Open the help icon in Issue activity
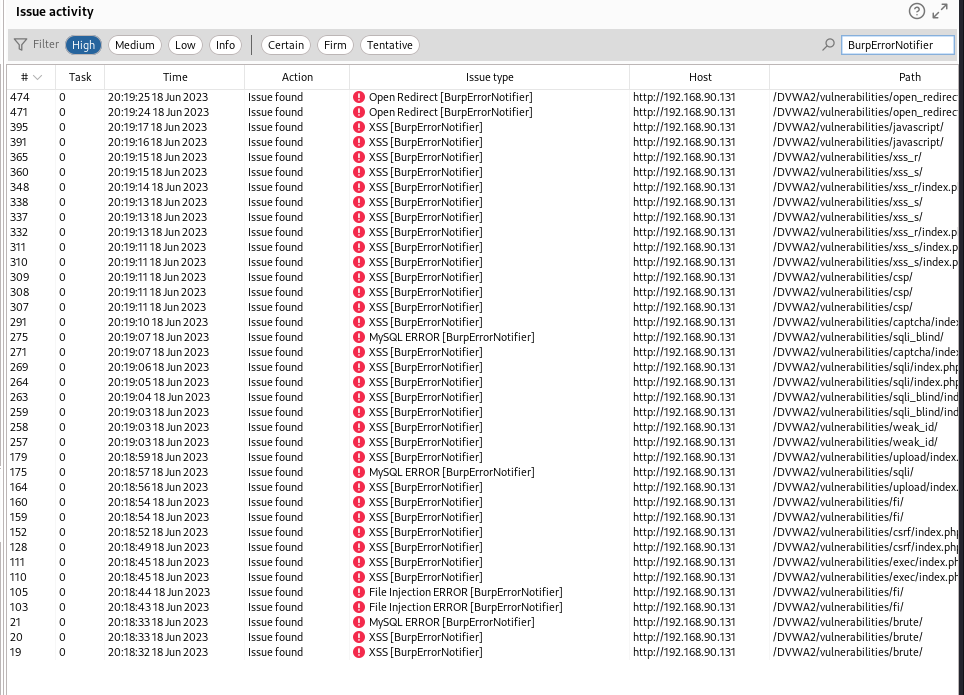Screen dimensions: 964x695 point(917,11)
